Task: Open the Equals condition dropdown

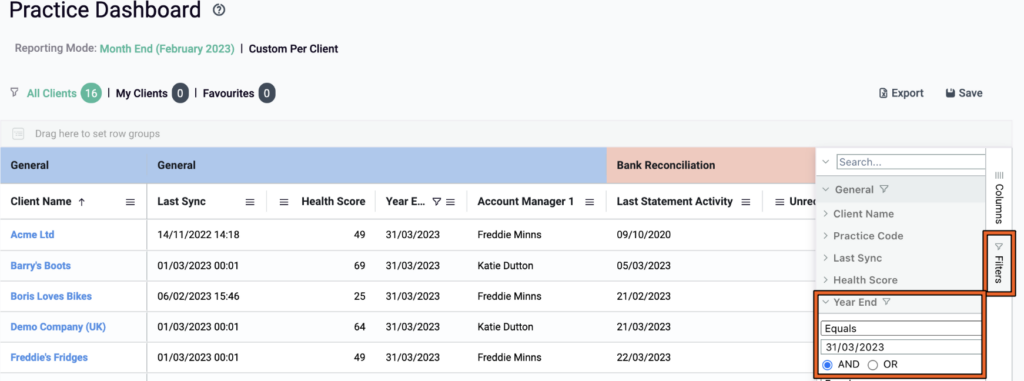Action: pyautogui.click(x=902, y=329)
